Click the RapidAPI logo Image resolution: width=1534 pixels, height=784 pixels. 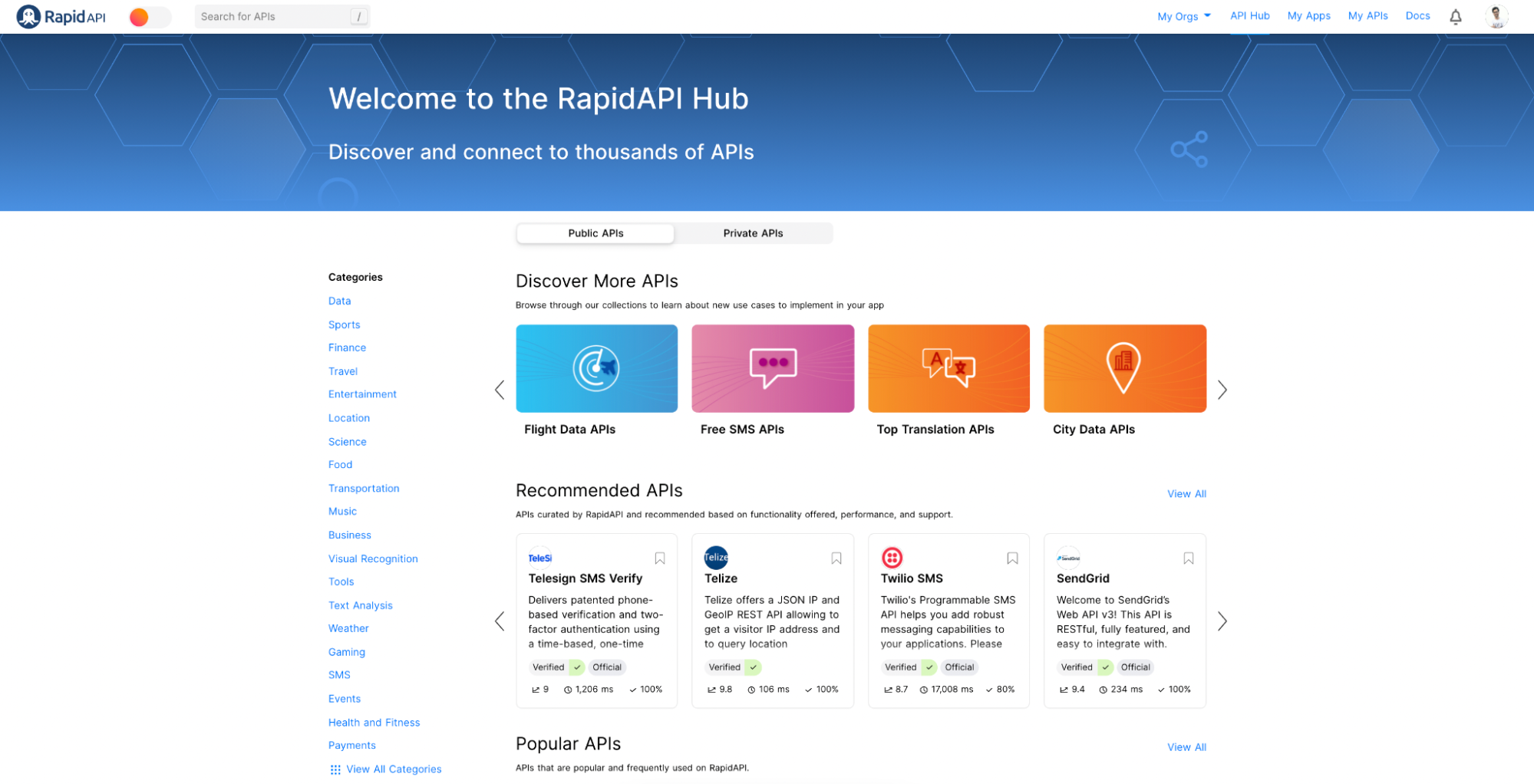(61, 16)
